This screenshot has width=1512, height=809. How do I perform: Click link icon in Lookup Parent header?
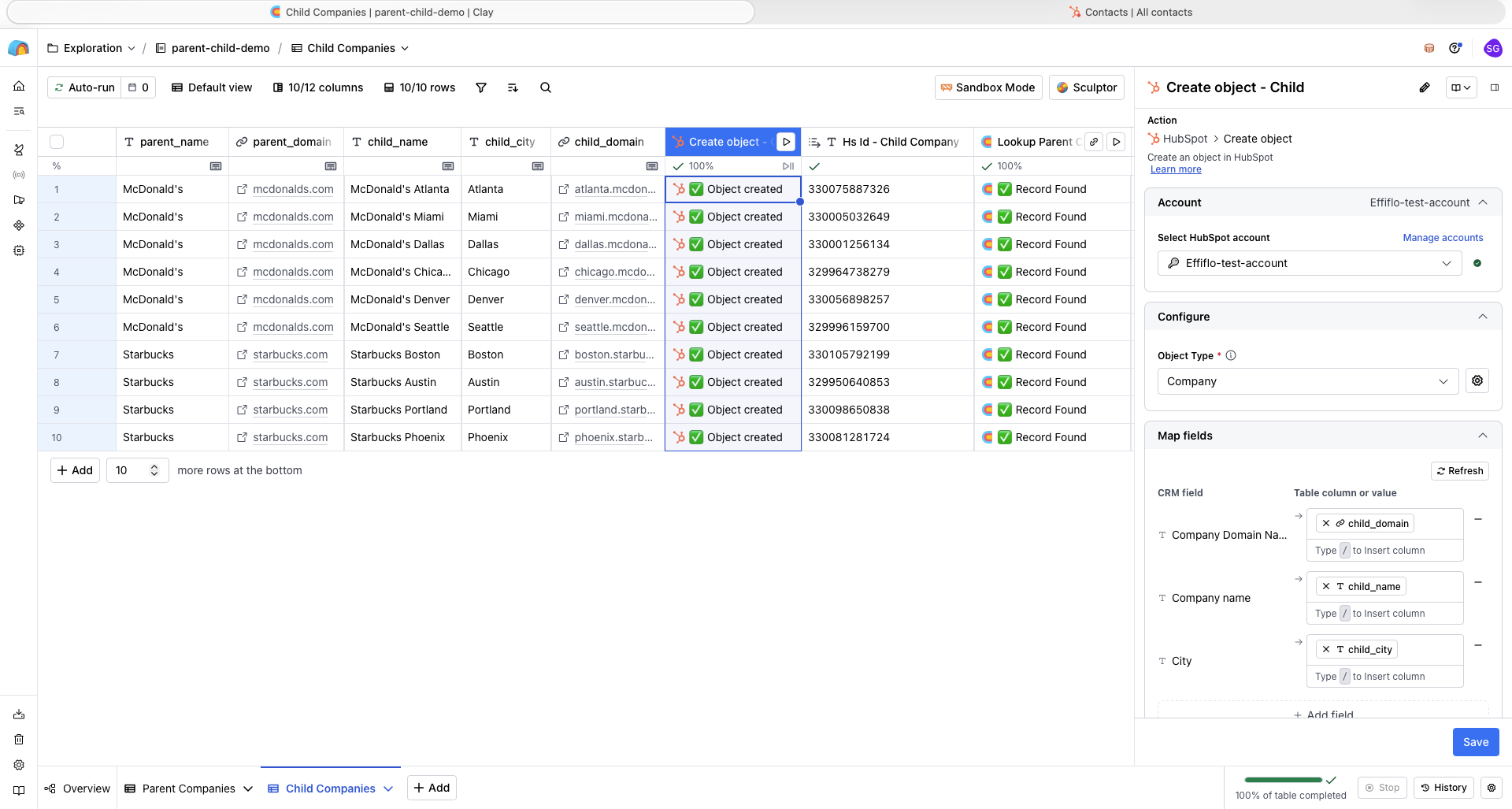click(x=1094, y=142)
